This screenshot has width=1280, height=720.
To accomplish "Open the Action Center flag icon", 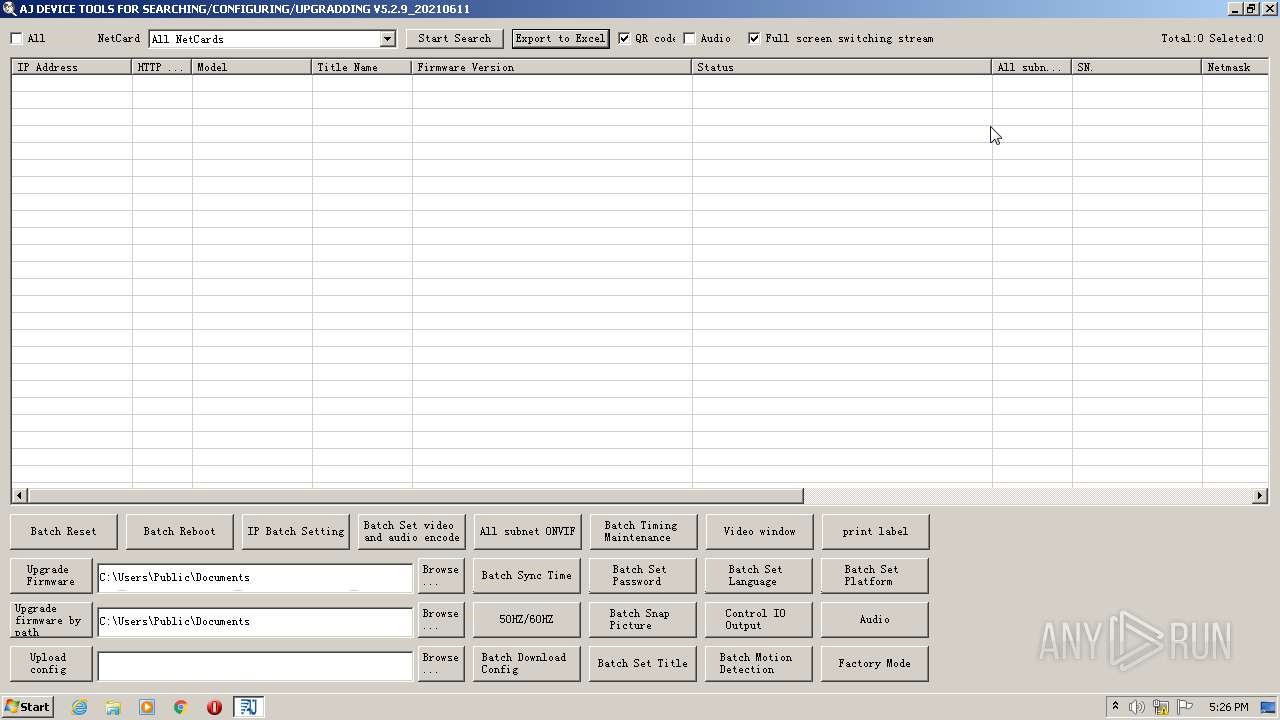I will [1185, 707].
